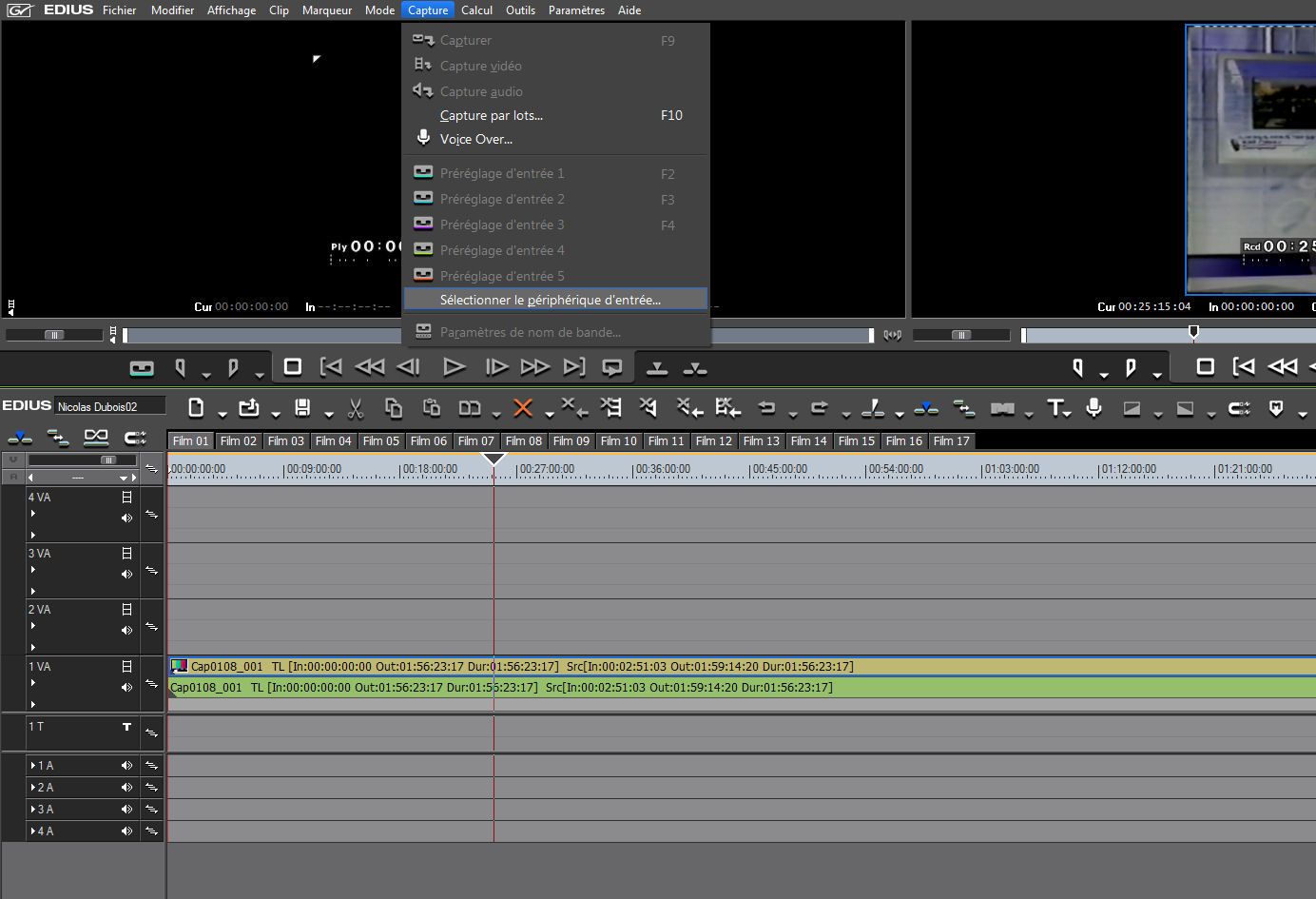1316x899 pixels.
Task: Open timeline scale dropdown arrow
Action: pyautogui.click(x=123, y=478)
